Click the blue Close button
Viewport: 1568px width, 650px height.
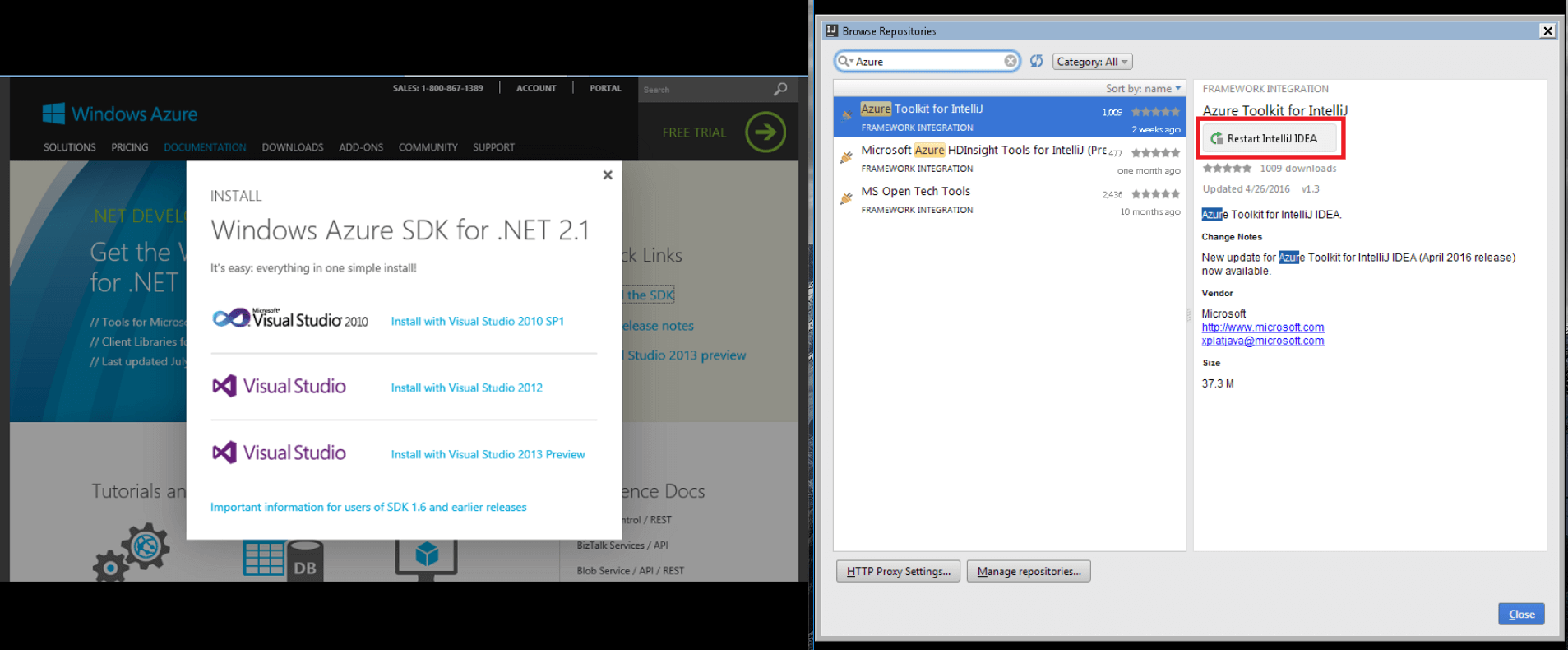(1521, 614)
